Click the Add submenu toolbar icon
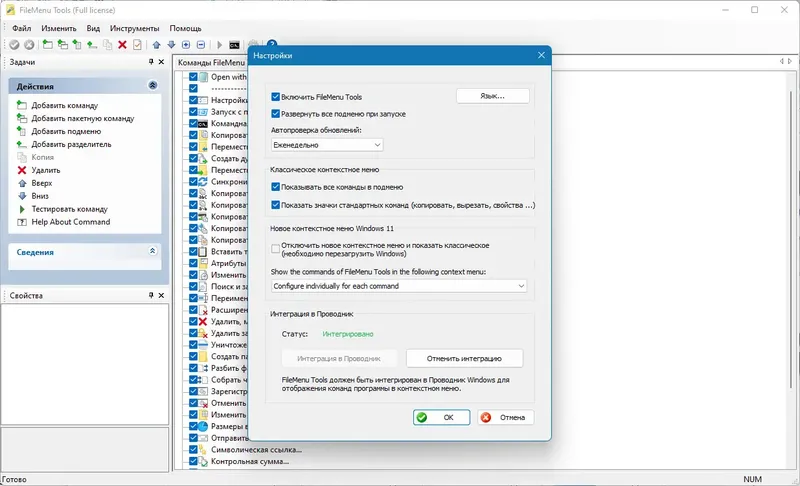Image resolution: width=800 pixels, height=486 pixels. [77, 45]
